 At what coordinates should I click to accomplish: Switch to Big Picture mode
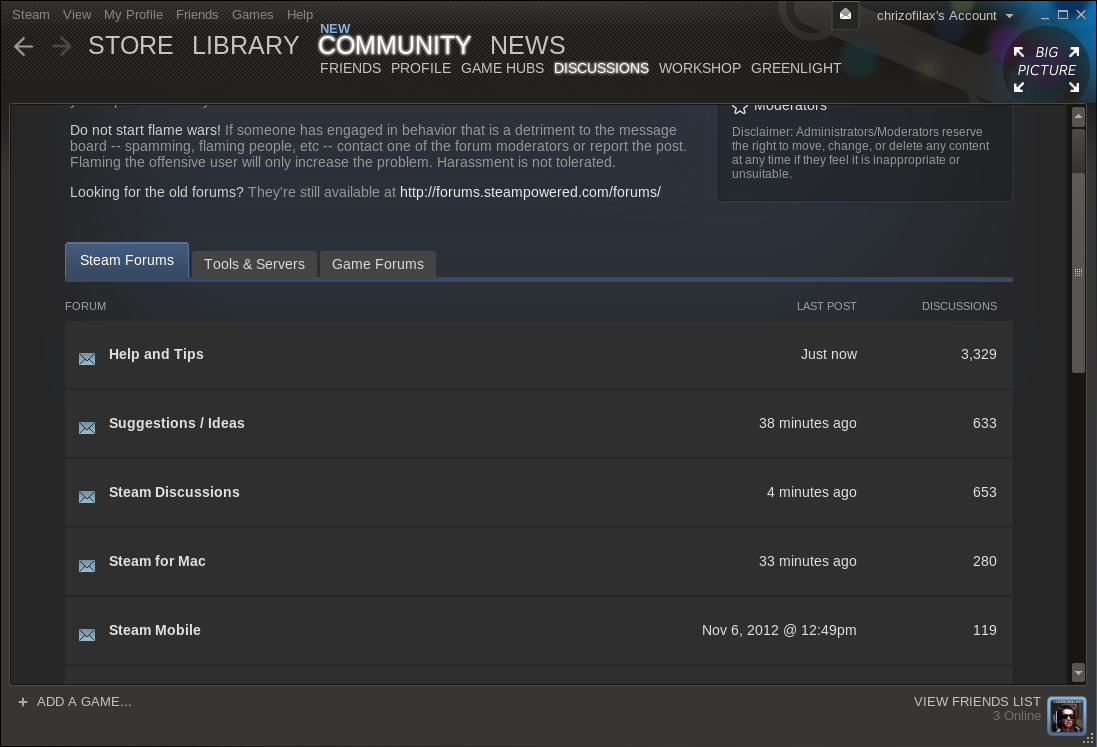[x=1047, y=69]
